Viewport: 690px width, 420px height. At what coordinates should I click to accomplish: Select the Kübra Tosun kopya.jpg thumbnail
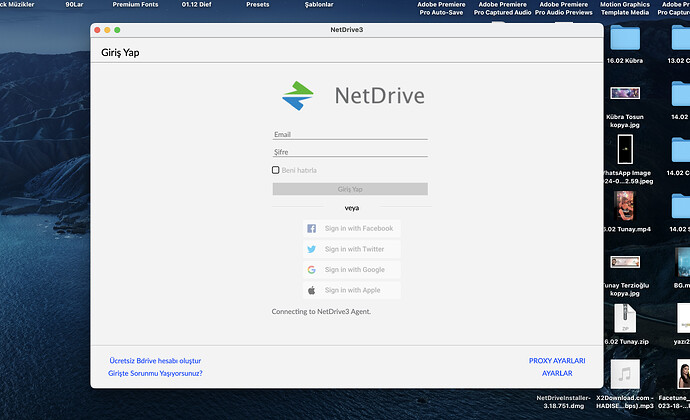click(626, 94)
